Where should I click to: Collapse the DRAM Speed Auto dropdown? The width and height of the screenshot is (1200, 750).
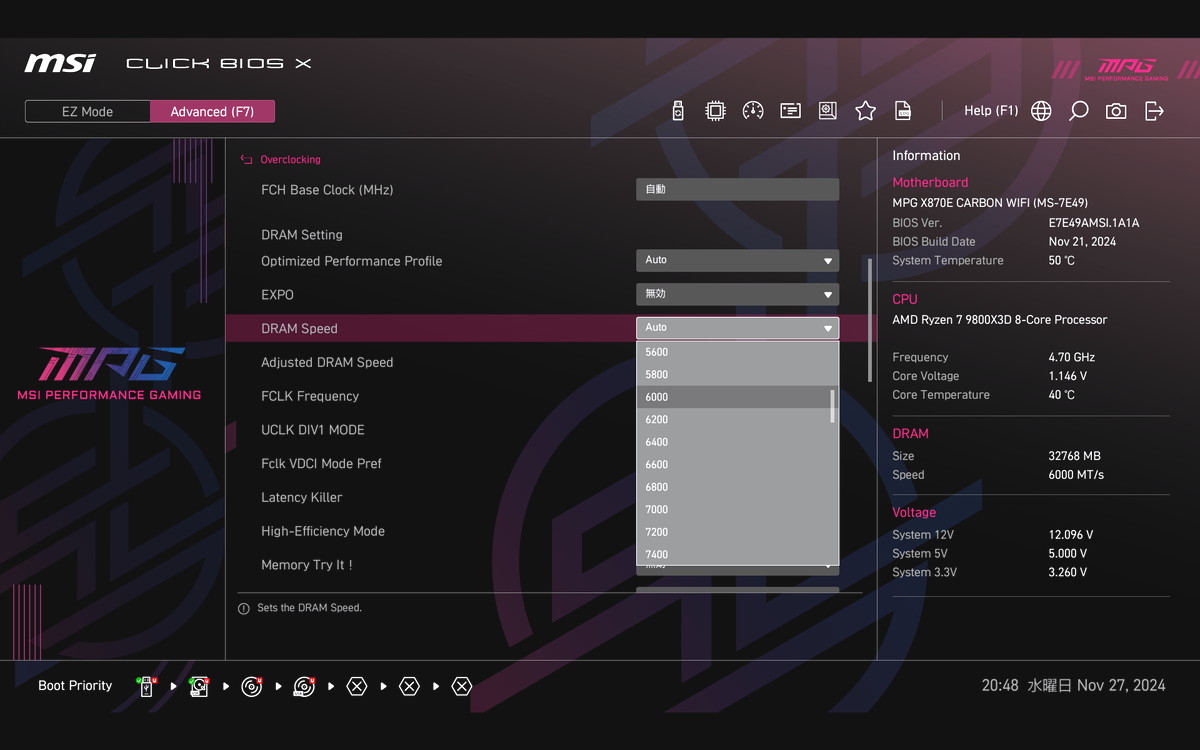(x=737, y=328)
